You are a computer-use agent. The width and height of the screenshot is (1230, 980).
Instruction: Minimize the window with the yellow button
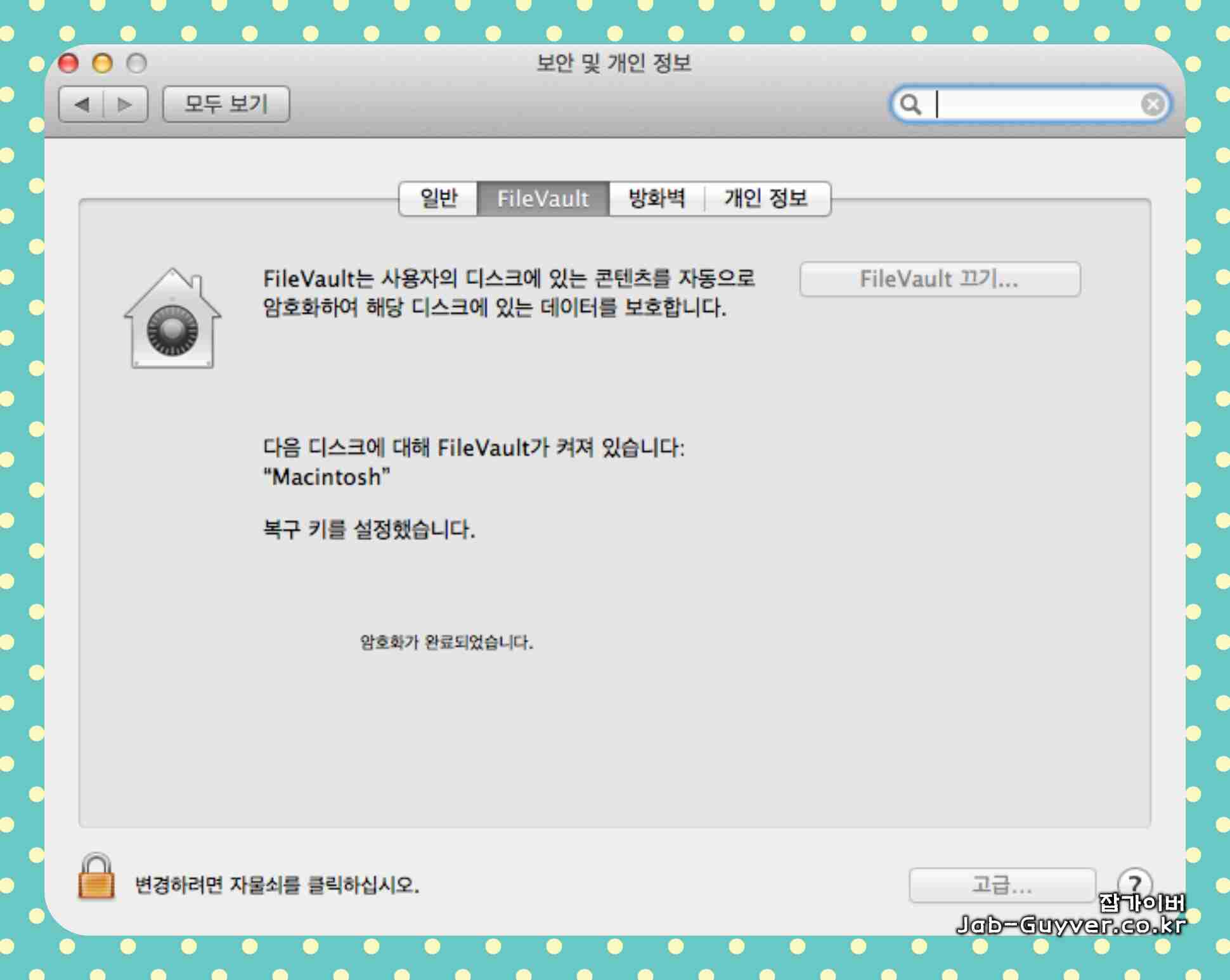click(103, 63)
